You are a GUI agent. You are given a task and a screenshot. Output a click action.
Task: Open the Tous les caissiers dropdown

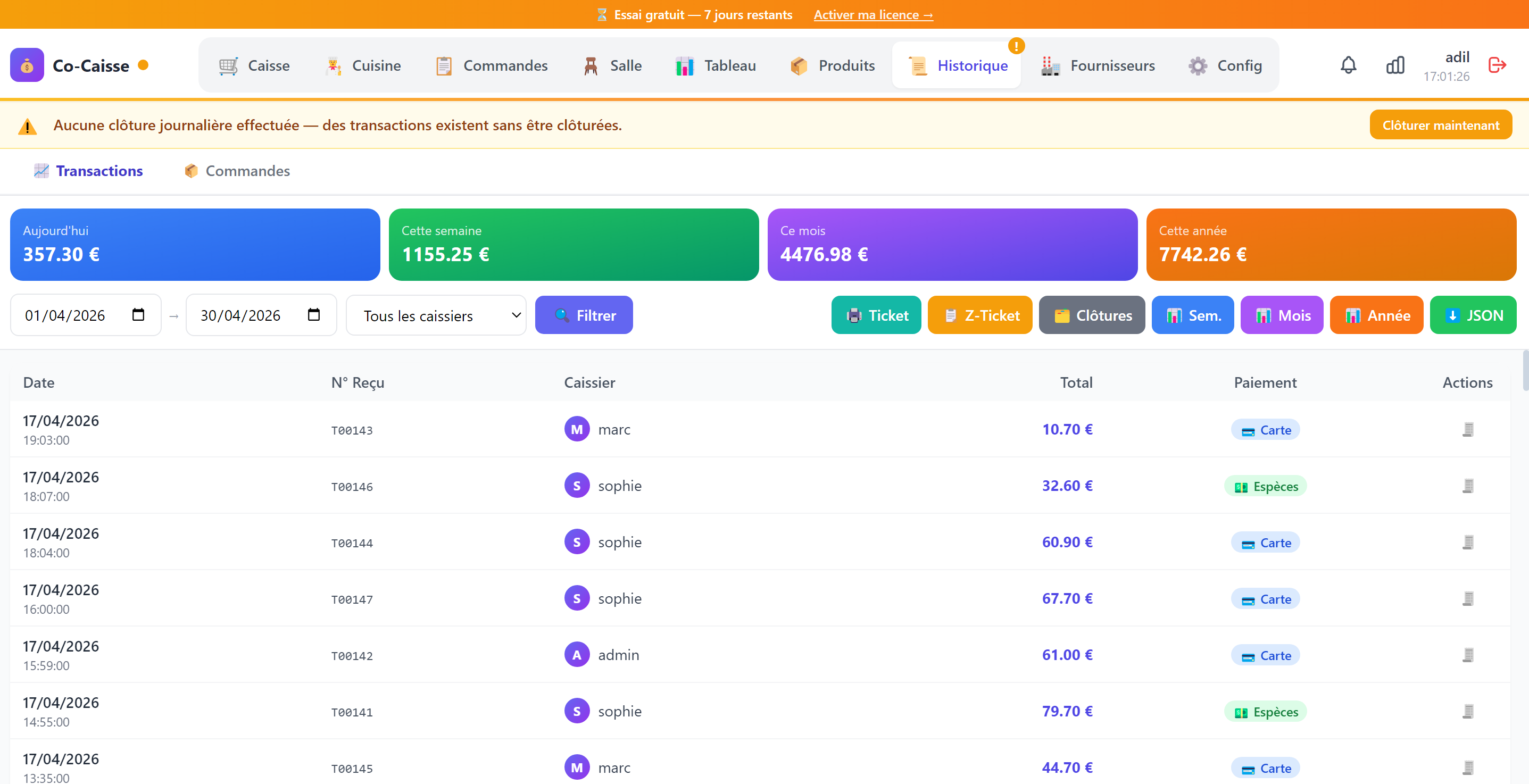pos(436,315)
